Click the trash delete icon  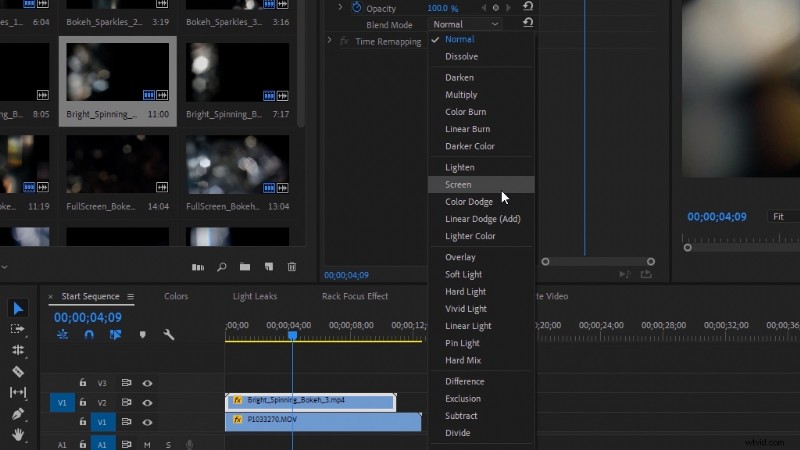pos(292,267)
